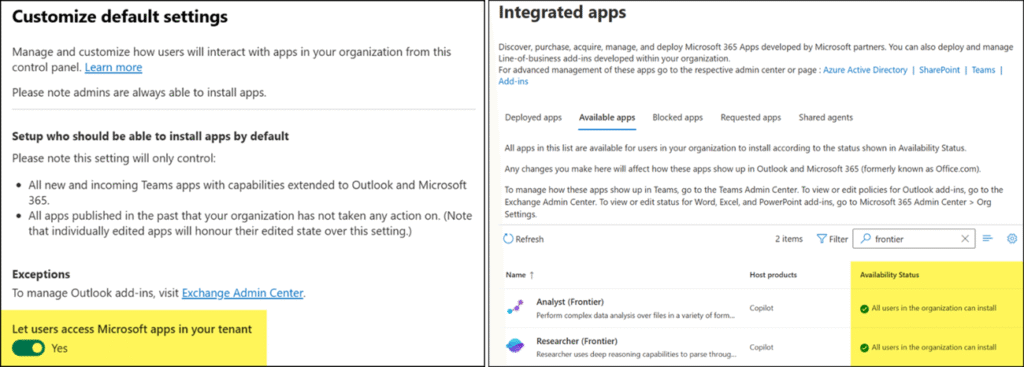The height and width of the screenshot is (367, 1024).
Task: Open the Shared agents tab
Action: click(x=825, y=118)
